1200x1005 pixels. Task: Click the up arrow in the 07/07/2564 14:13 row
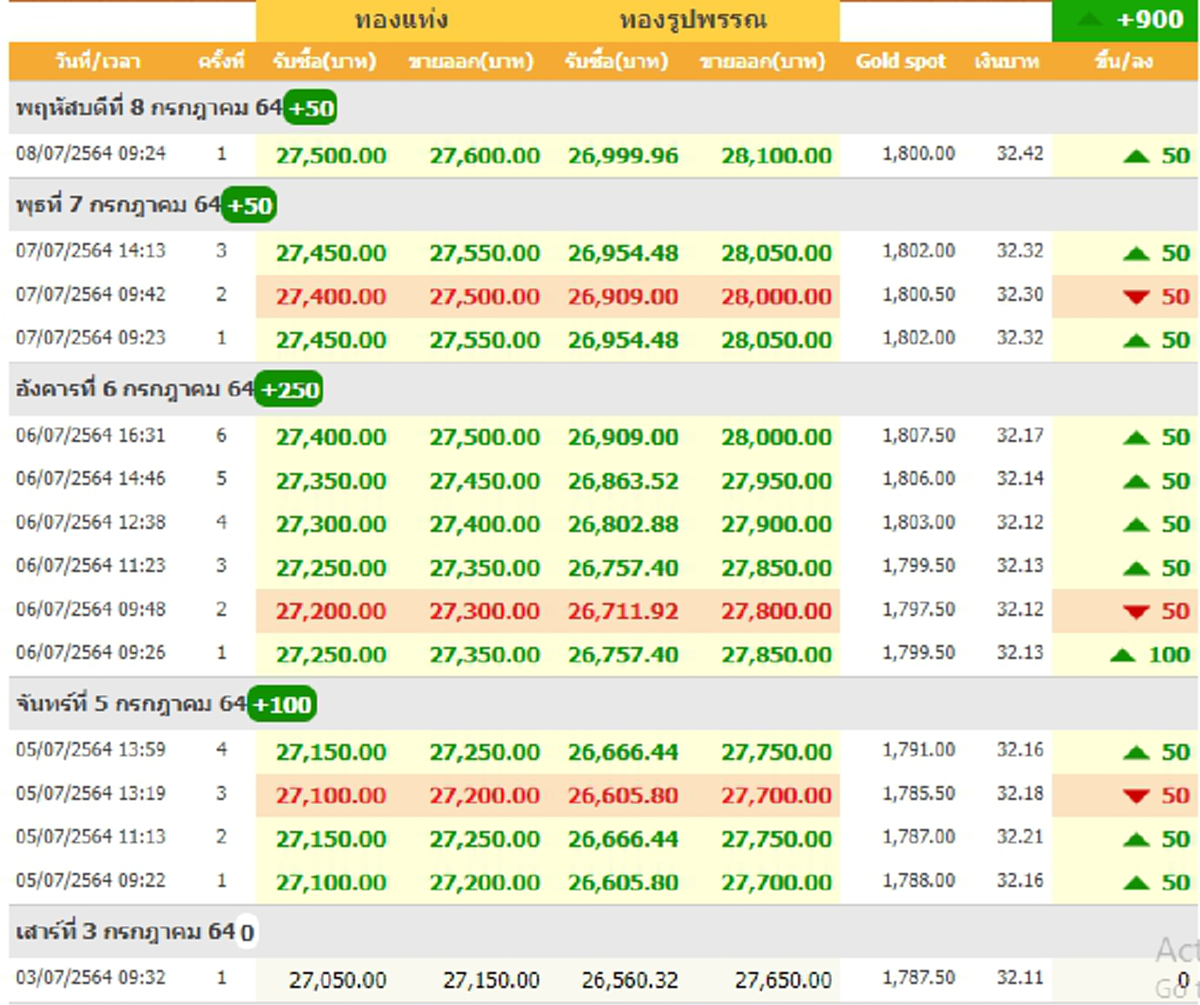[1136, 254]
